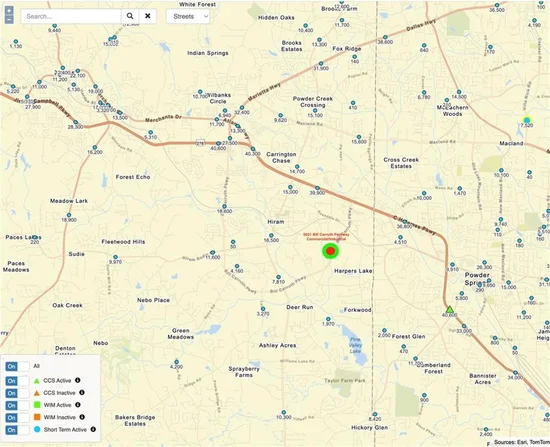Click the zoom out minus button
Screen dimensions: 550x447
click(9, 19)
